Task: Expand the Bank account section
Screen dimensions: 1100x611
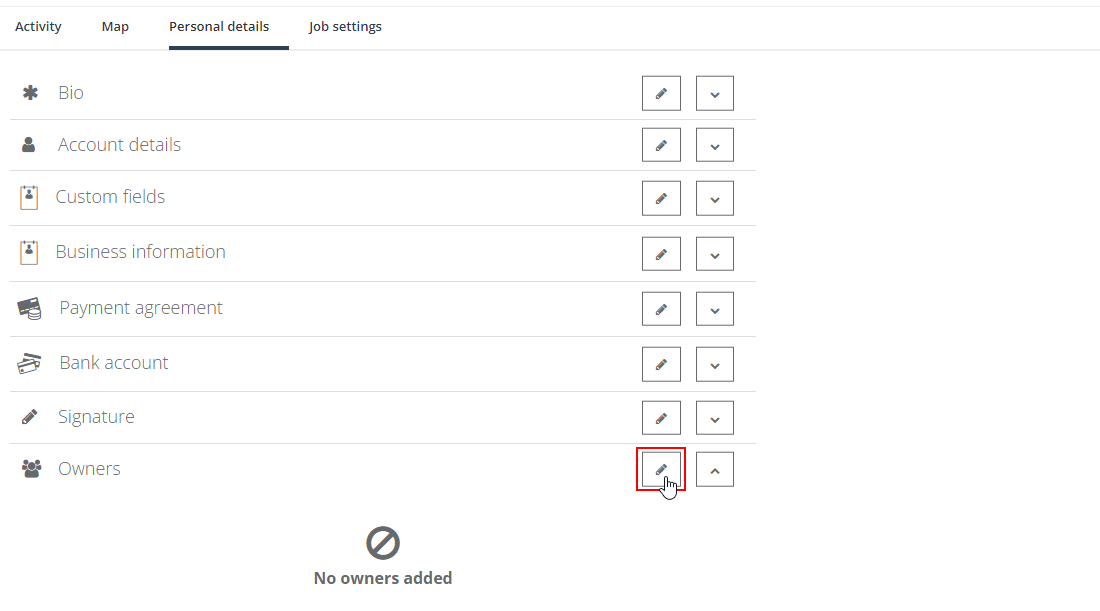Action: pyautogui.click(x=715, y=365)
